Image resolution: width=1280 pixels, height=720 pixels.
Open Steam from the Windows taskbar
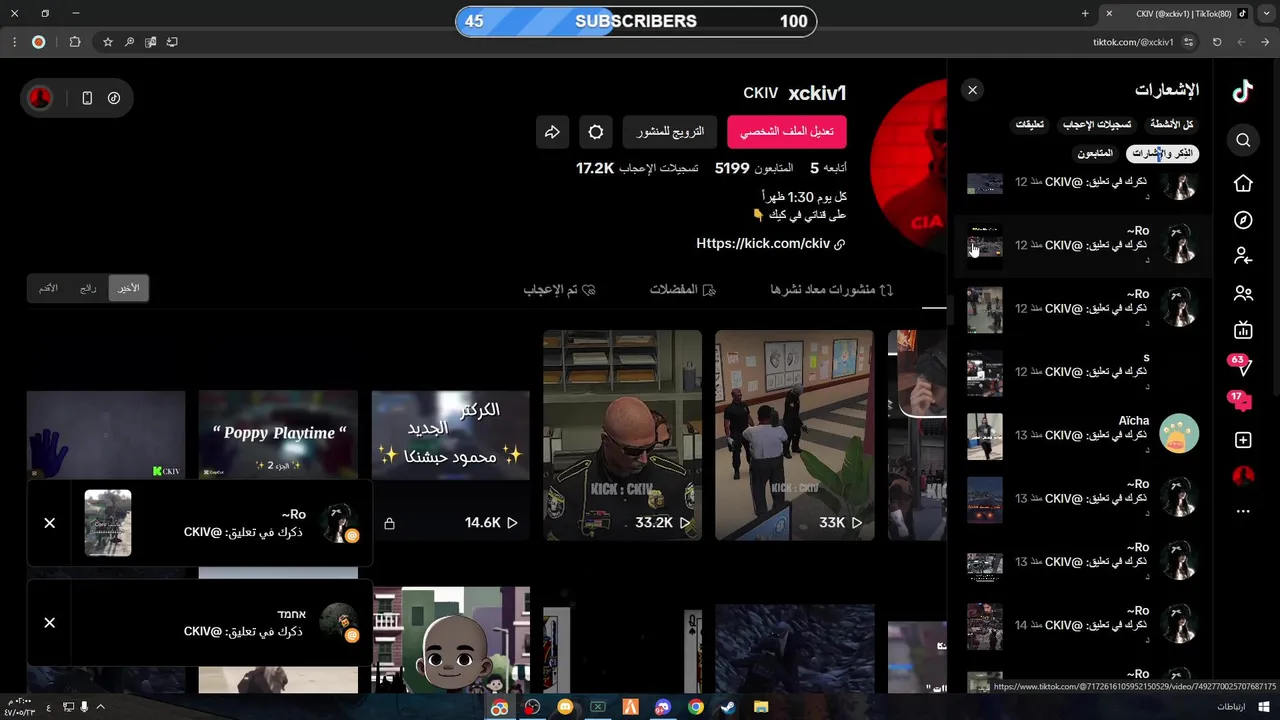coord(728,707)
